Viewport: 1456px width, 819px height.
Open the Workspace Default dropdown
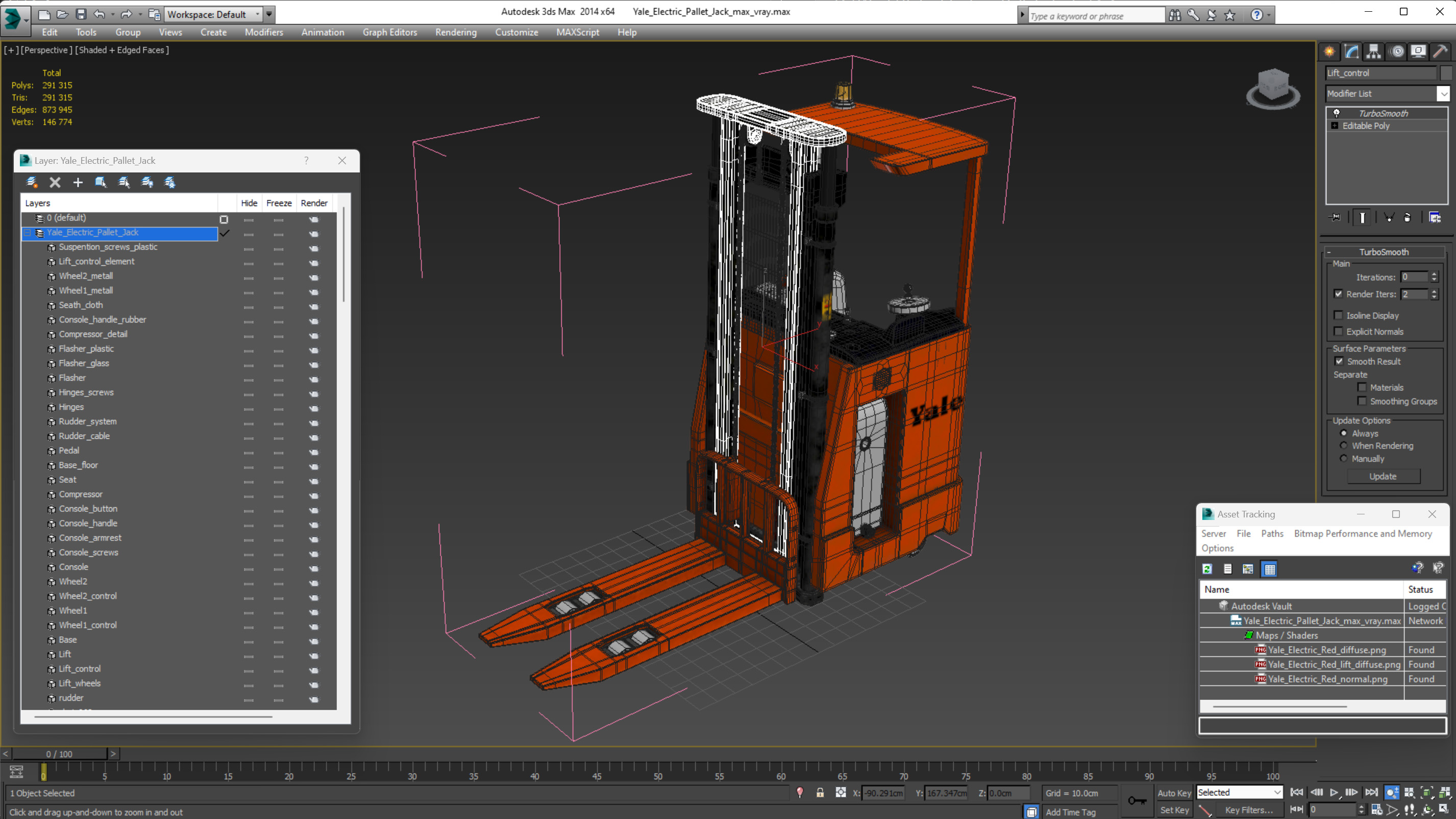pos(258,14)
